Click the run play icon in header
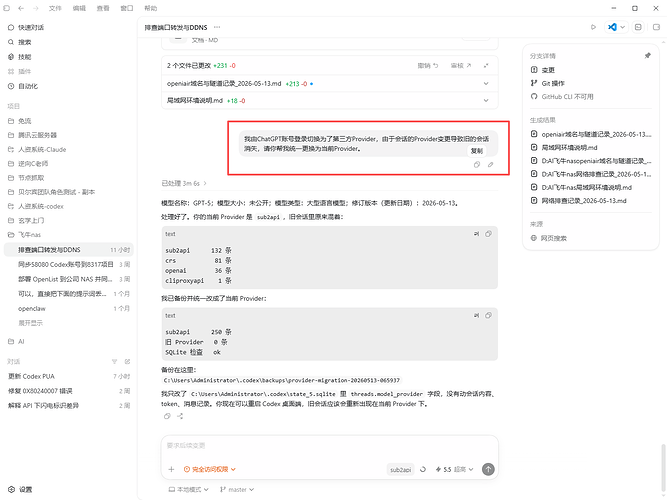 click(593, 27)
